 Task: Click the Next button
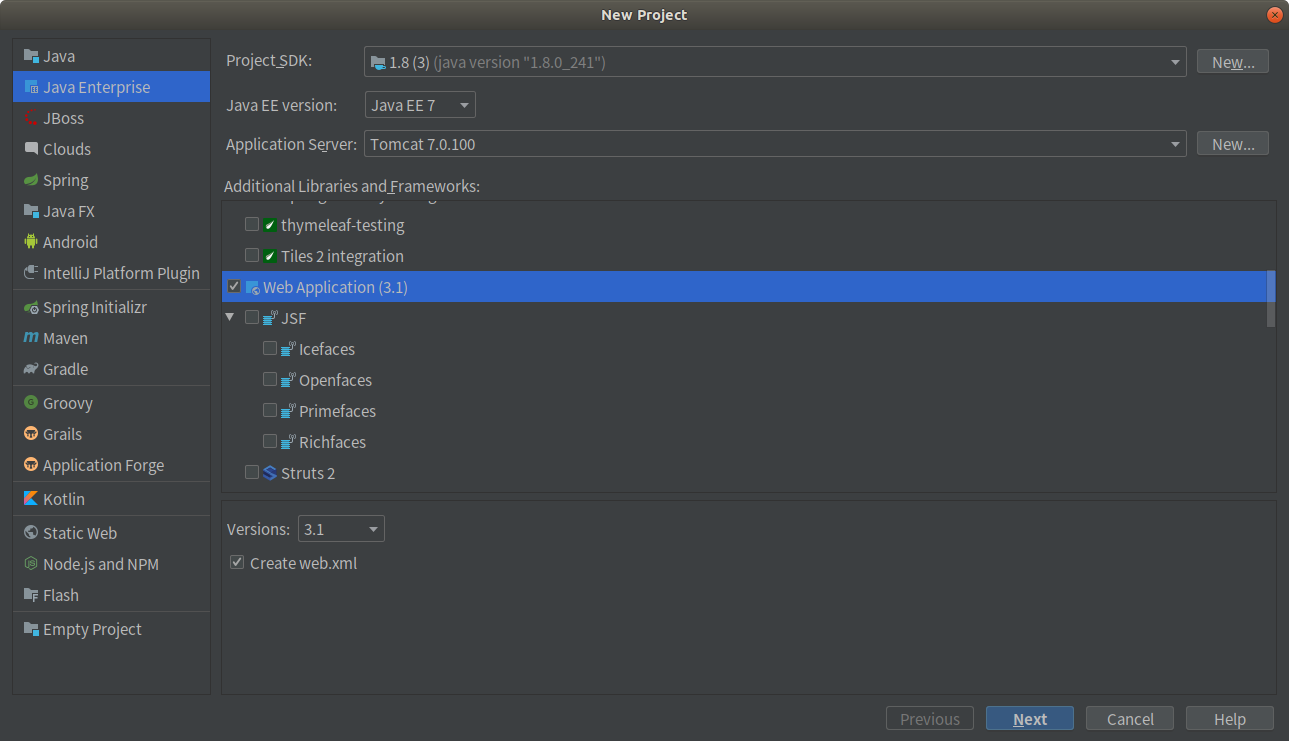pos(1029,718)
